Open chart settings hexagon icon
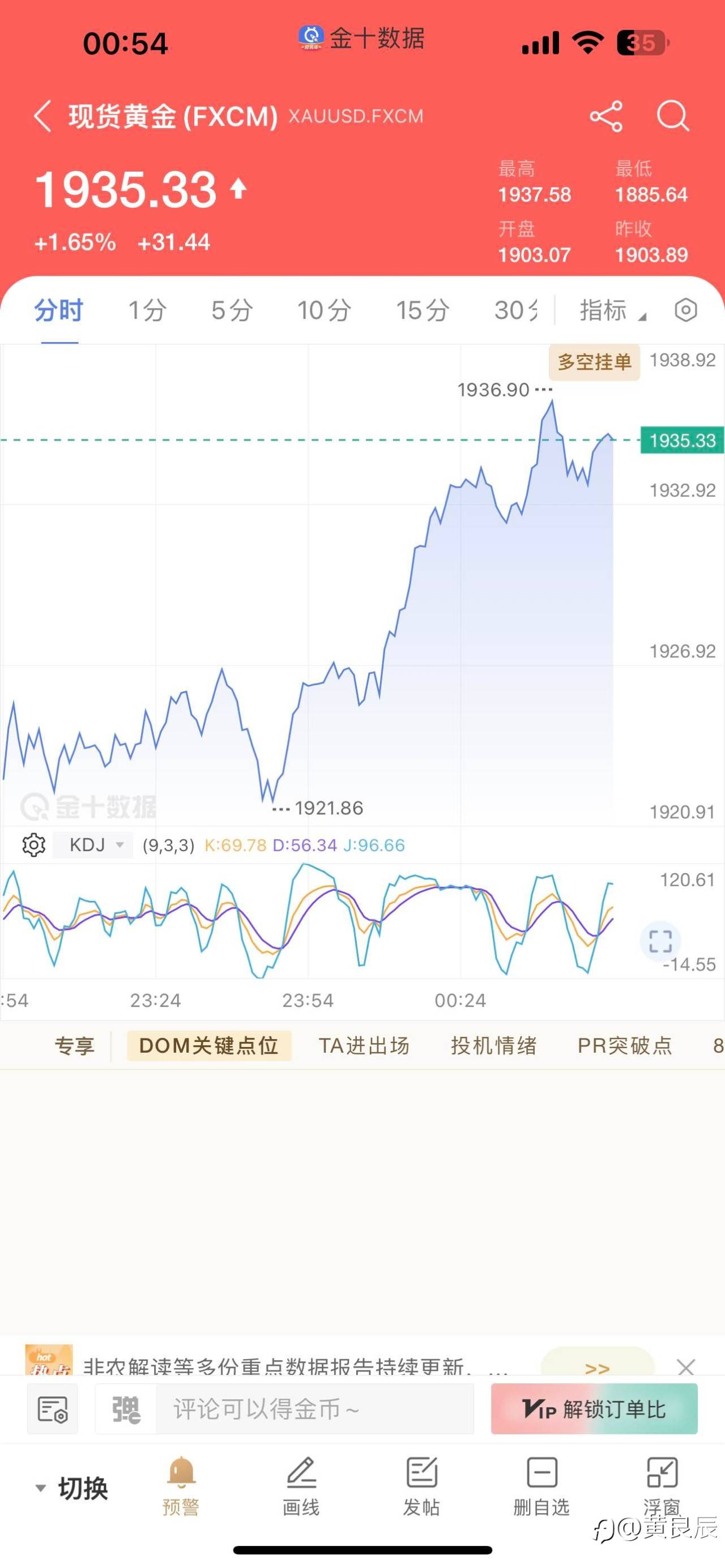The image size is (725, 1568). (x=685, y=310)
